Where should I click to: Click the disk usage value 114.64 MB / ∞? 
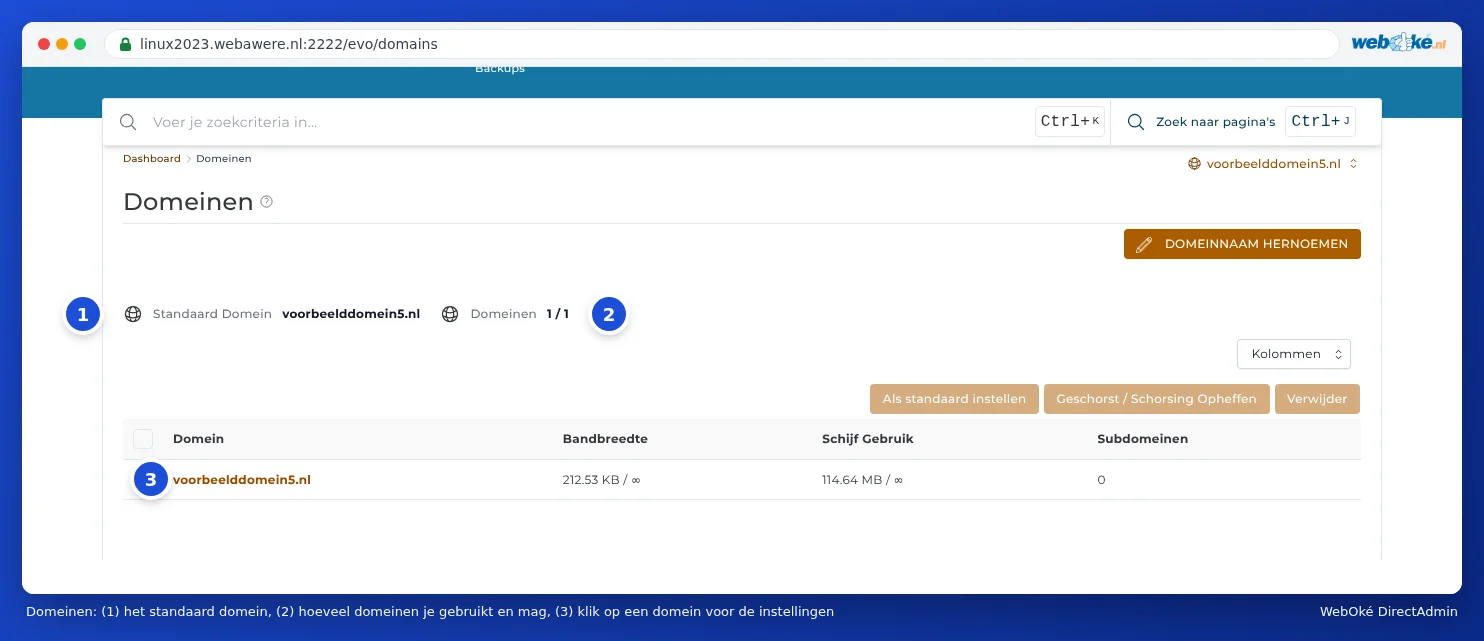862,480
